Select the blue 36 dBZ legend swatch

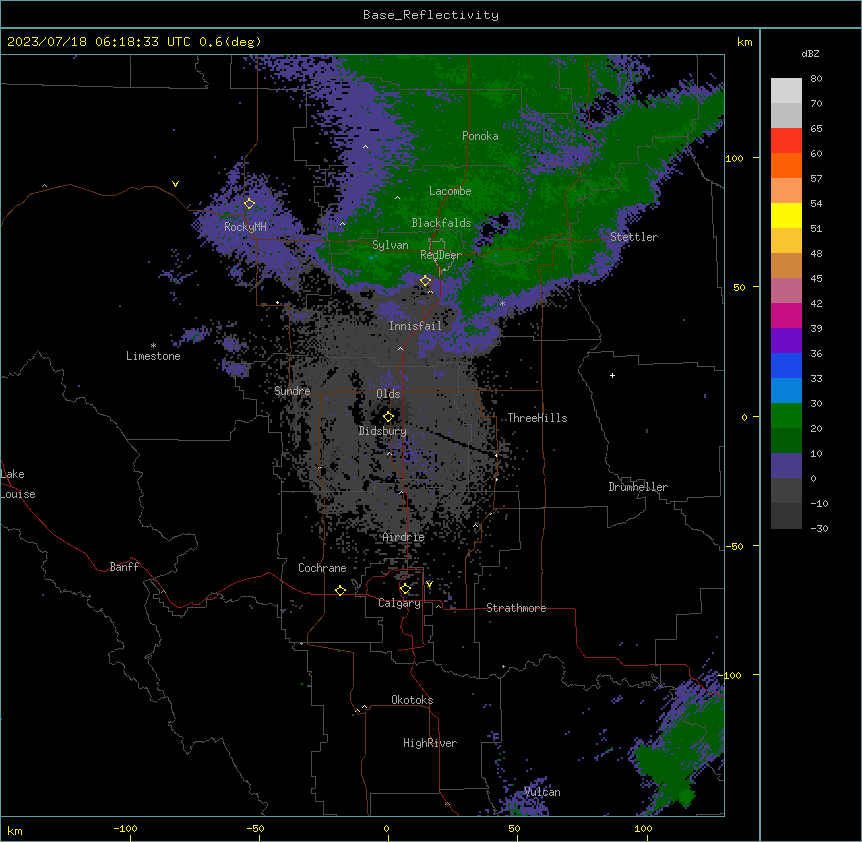[x=786, y=365]
